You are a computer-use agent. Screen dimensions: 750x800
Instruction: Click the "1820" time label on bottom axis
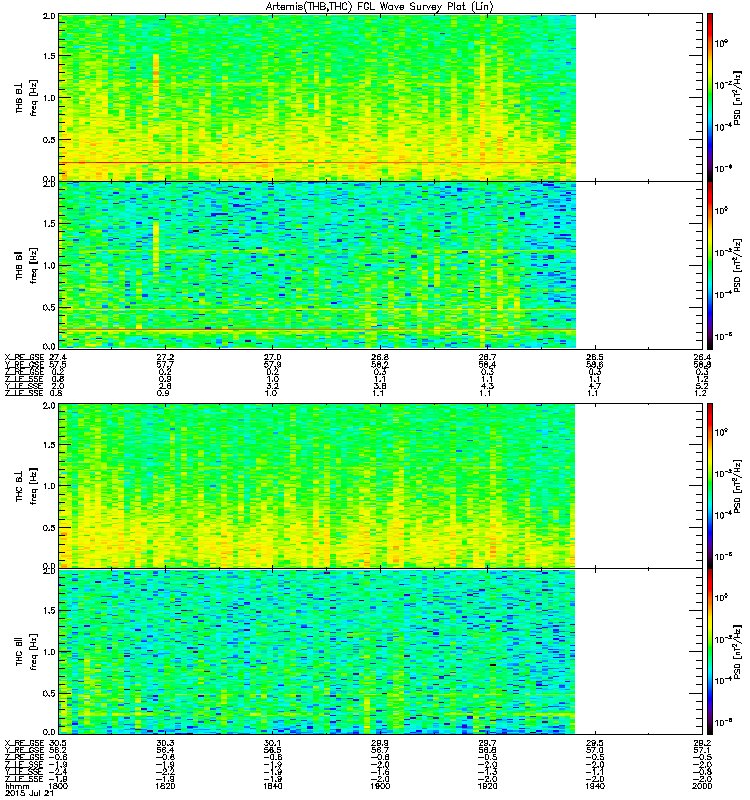pos(165,786)
